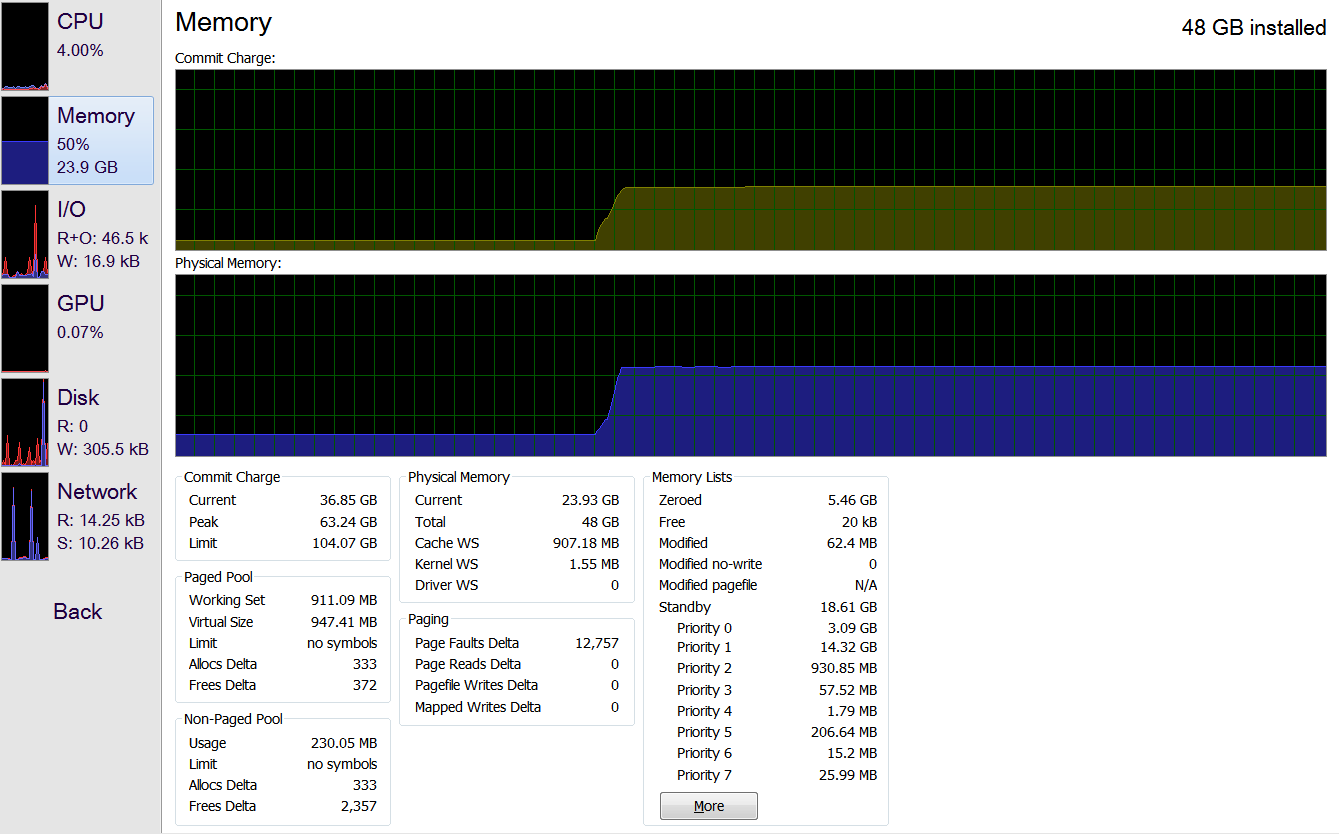Viewport: 1339px width, 834px height.
Task: Click Page Faults Delta value 12,757
Action: tap(597, 643)
